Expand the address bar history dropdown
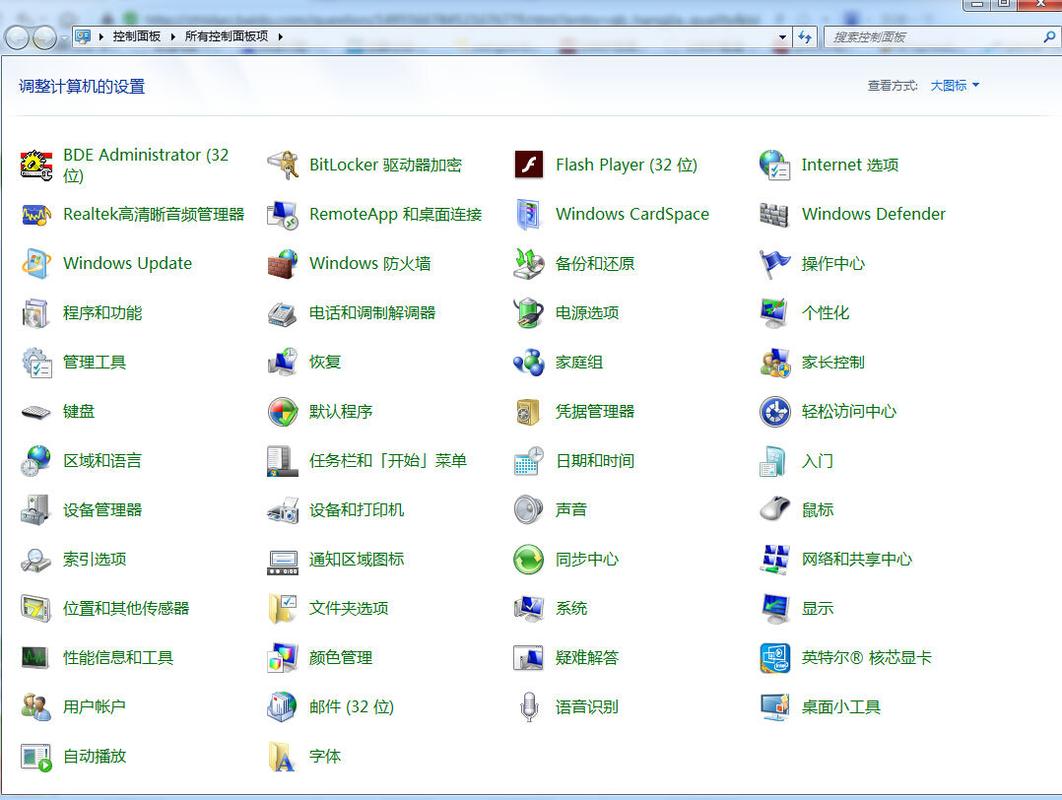1062x800 pixels. pos(784,36)
